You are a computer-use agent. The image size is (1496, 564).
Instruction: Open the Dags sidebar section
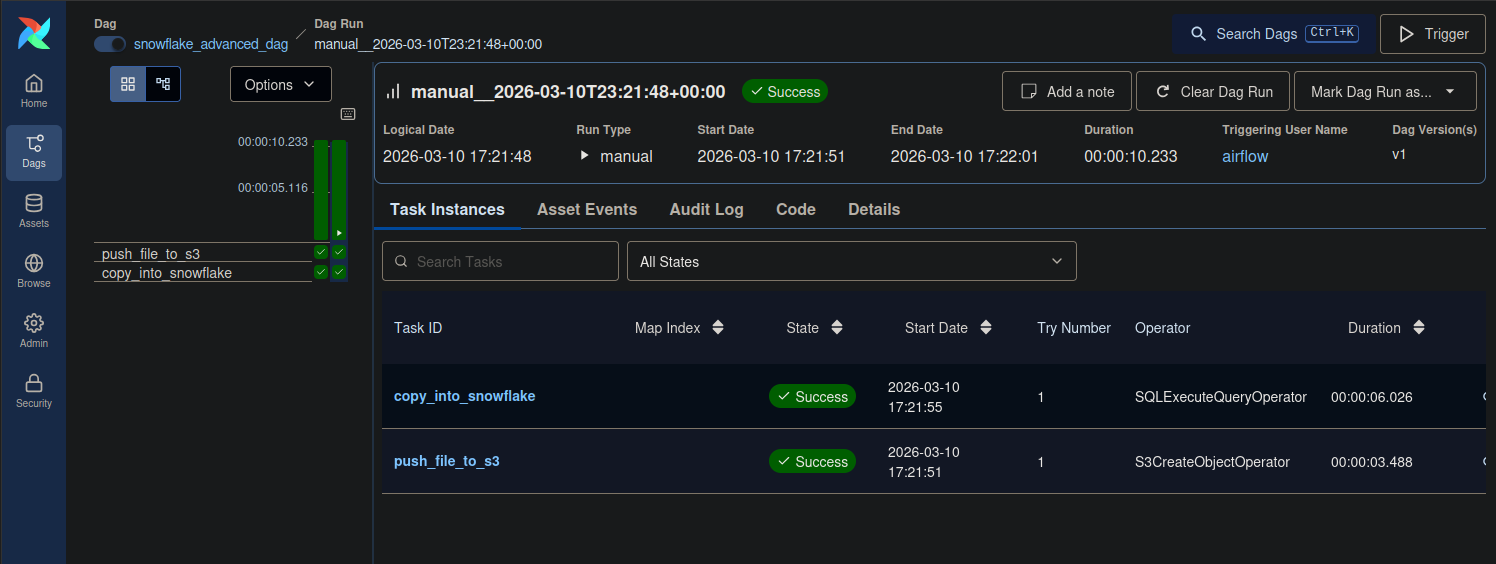tap(34, 152)
